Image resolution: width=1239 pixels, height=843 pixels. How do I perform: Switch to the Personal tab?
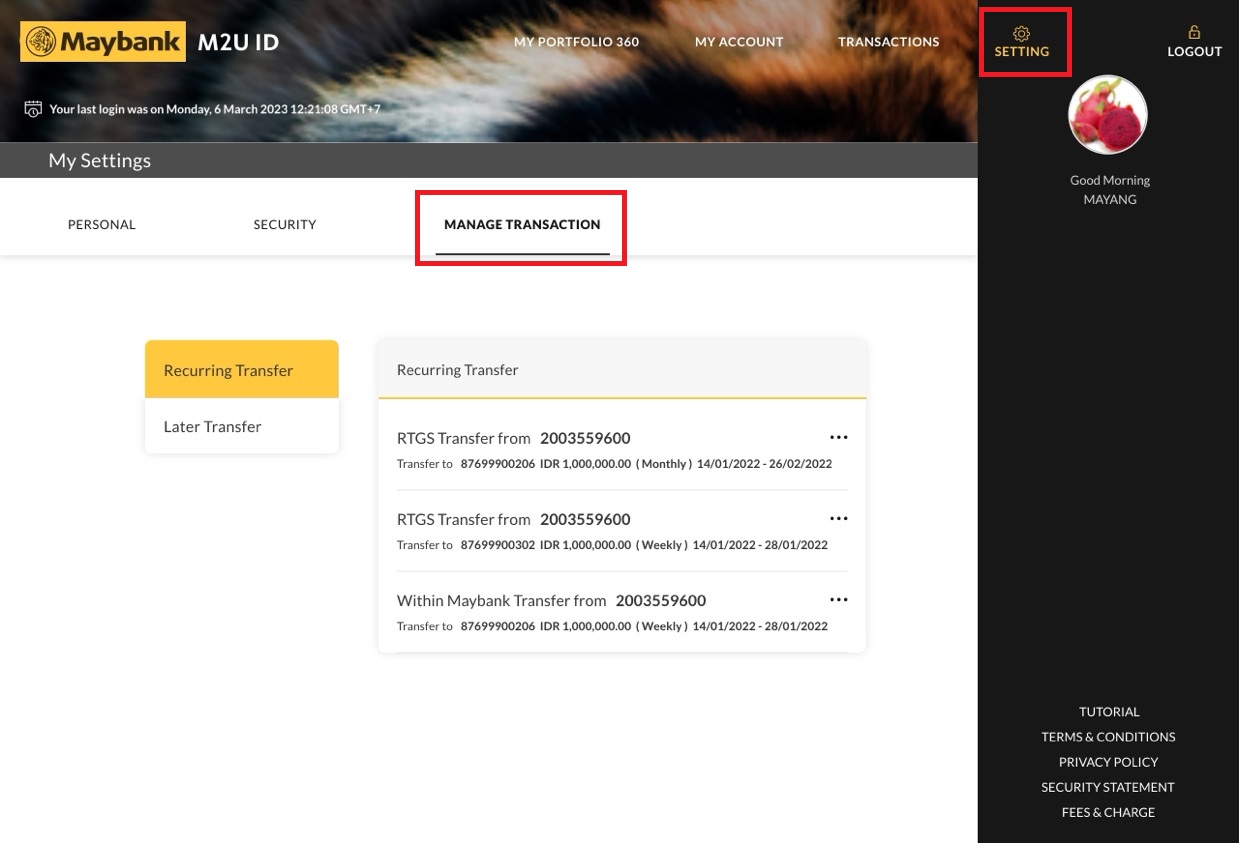click(x=101, y=225)
